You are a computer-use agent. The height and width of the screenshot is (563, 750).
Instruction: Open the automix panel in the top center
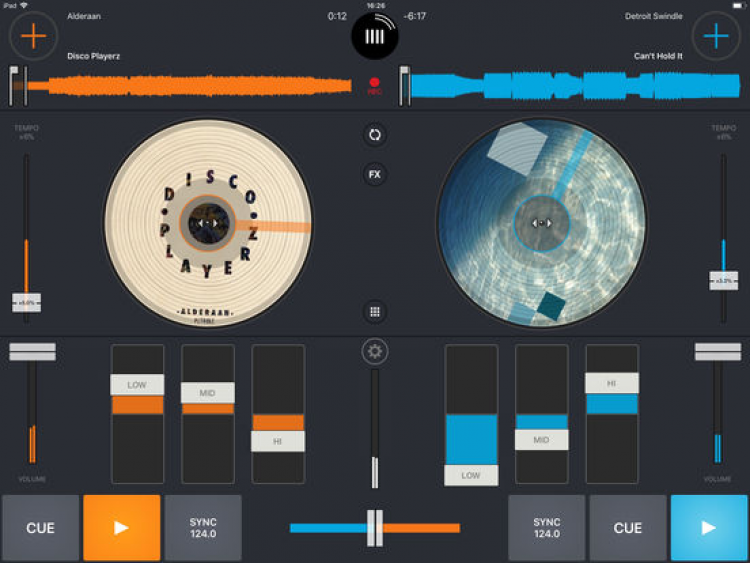(375, 36)
